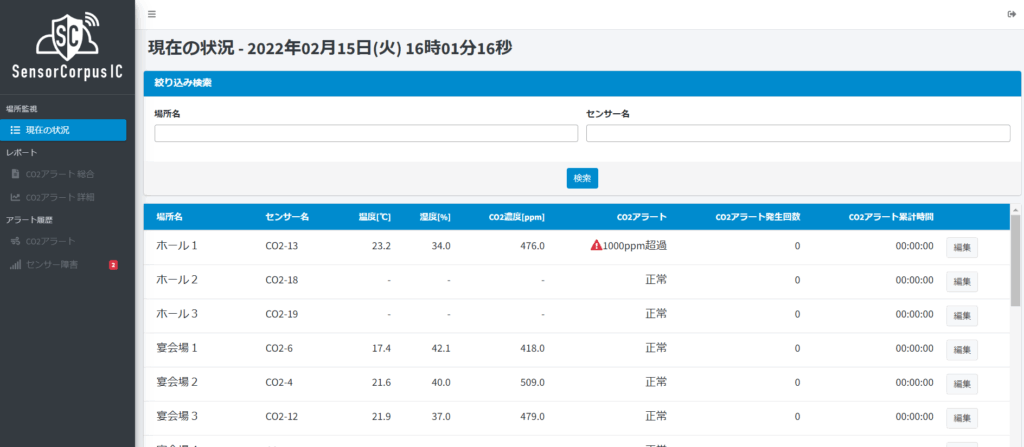
Task: Click the logout icon at top right
Action: click(x=1011, y=14)
